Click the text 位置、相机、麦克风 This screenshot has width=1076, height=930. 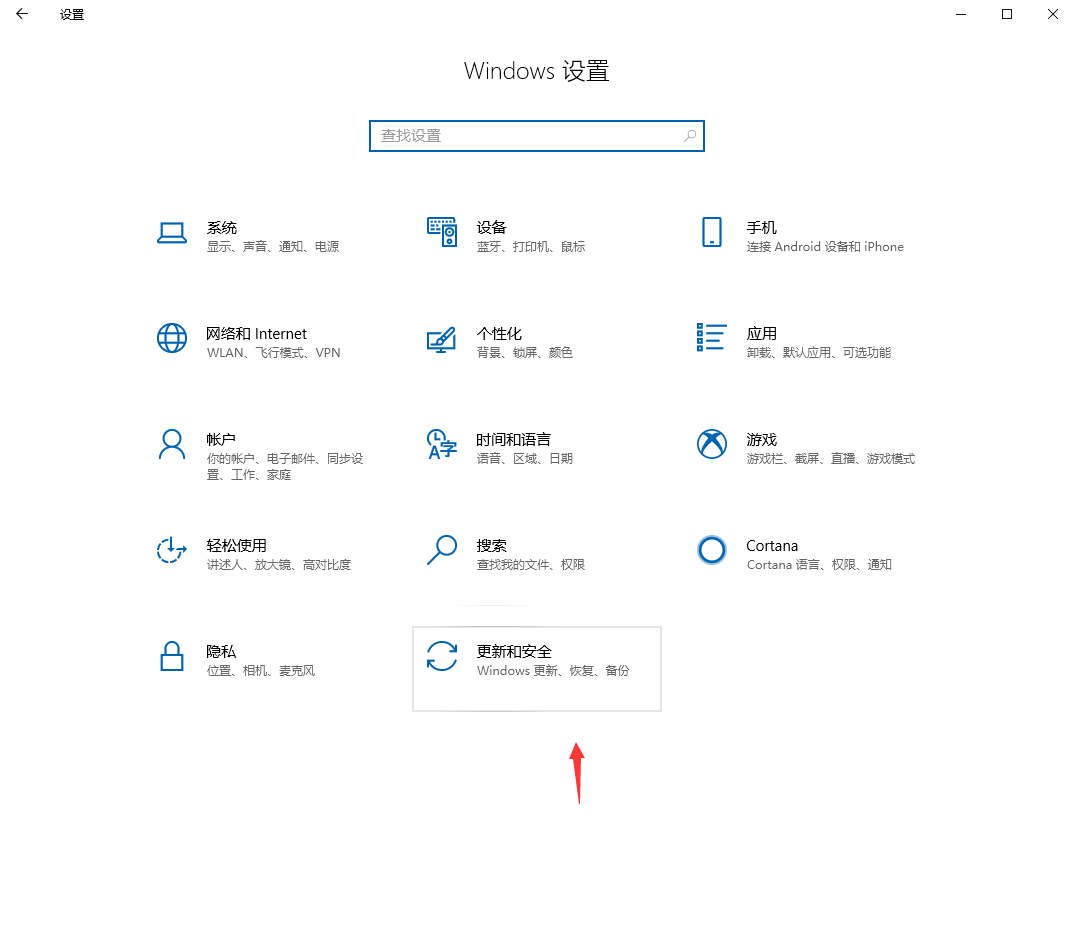[x=261, y=671]
